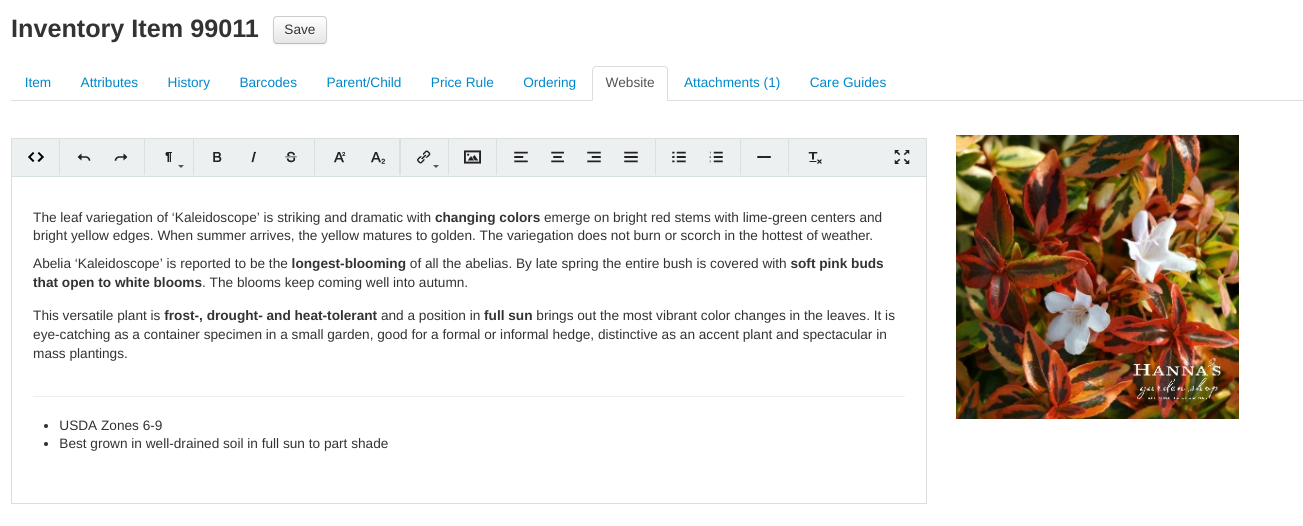Toggle HTML source code view

tap(36, 157)
